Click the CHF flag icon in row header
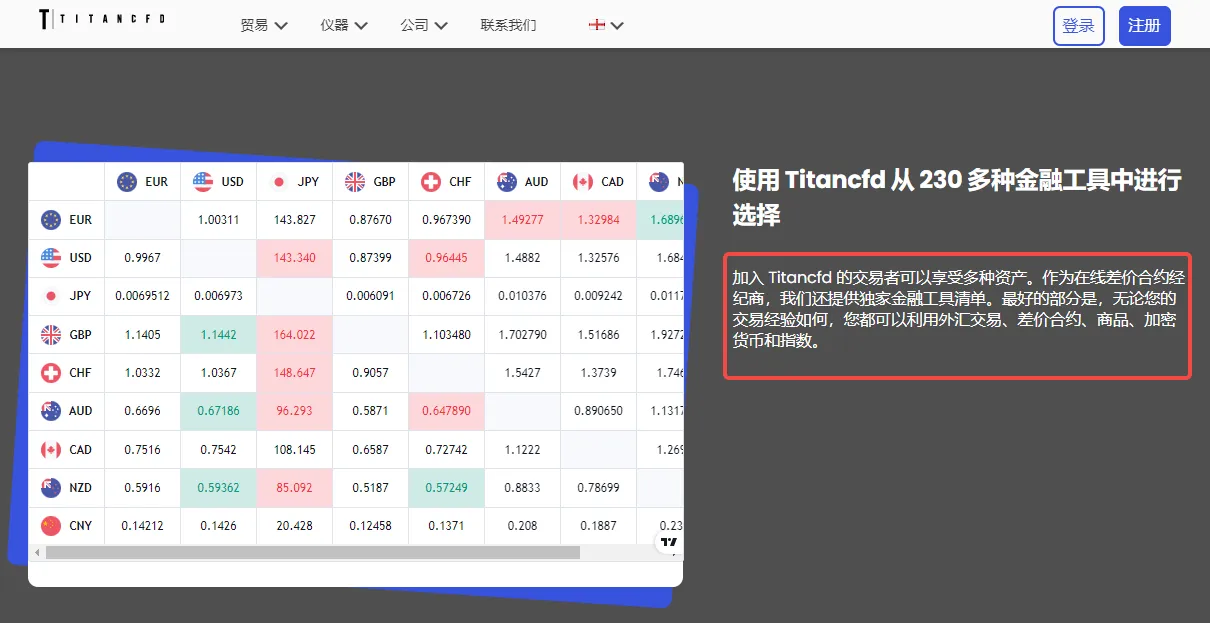This screenshot has width=1210, height=623. coord(51,373)
